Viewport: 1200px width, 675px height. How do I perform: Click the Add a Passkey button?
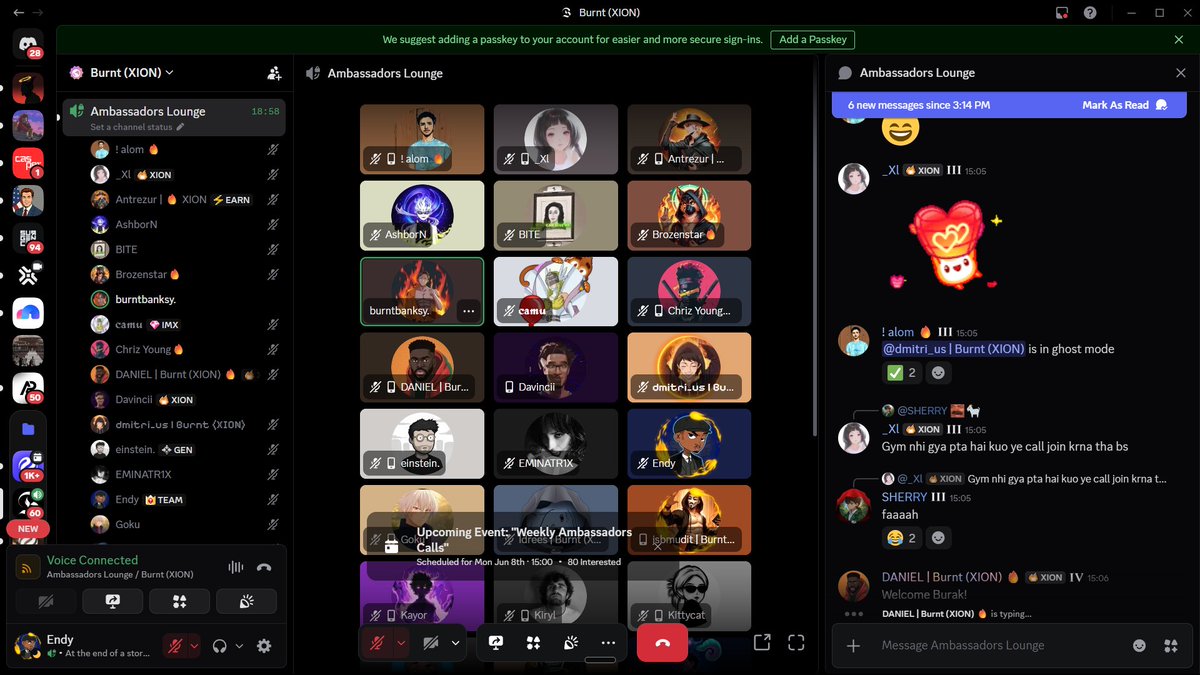(x=812, y=40)
